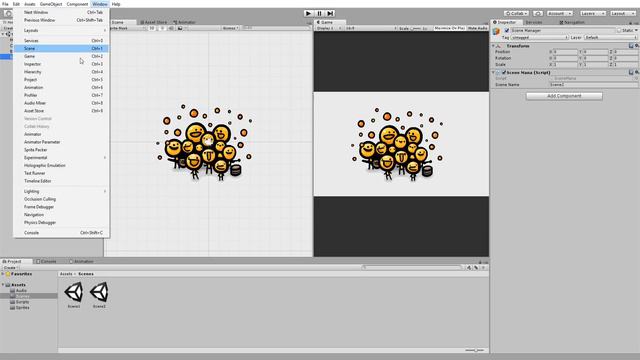Adjust the Project thumbnail size slider
The width and height of the screenshot is (640, 360).
pyautogui.click(x=475, y=350)
